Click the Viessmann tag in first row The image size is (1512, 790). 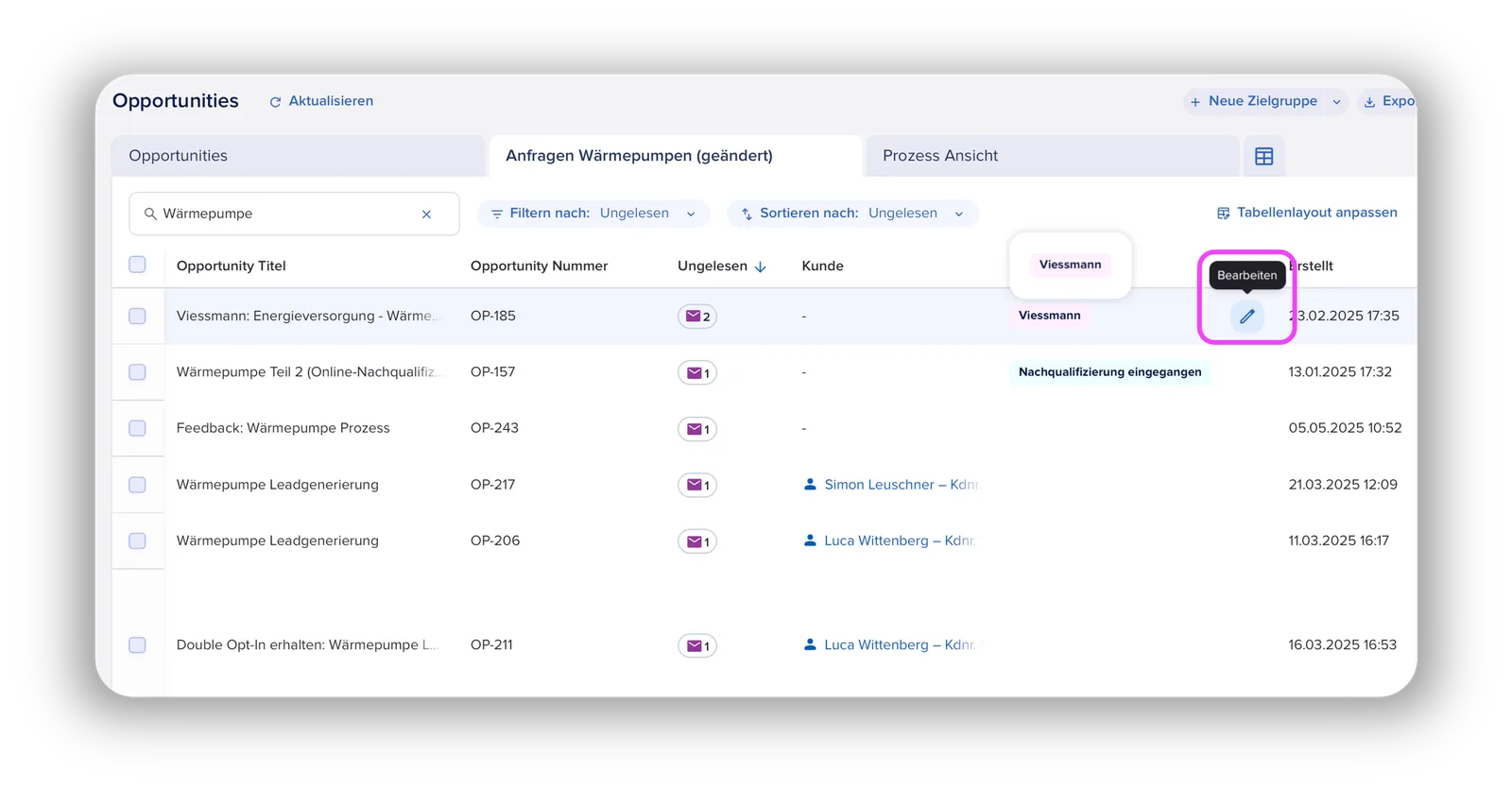point(1049,316)
